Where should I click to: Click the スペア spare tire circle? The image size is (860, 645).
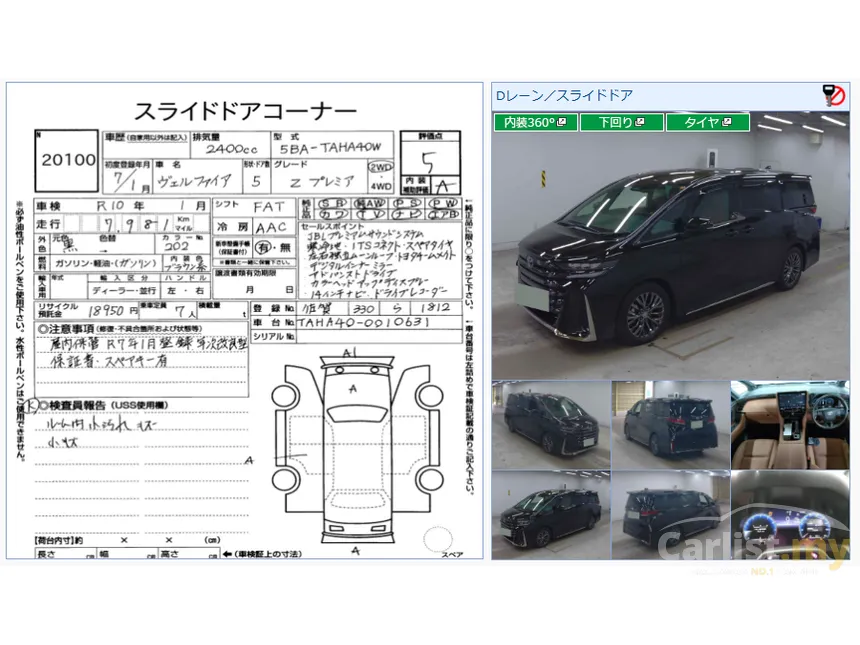point(438,539)
